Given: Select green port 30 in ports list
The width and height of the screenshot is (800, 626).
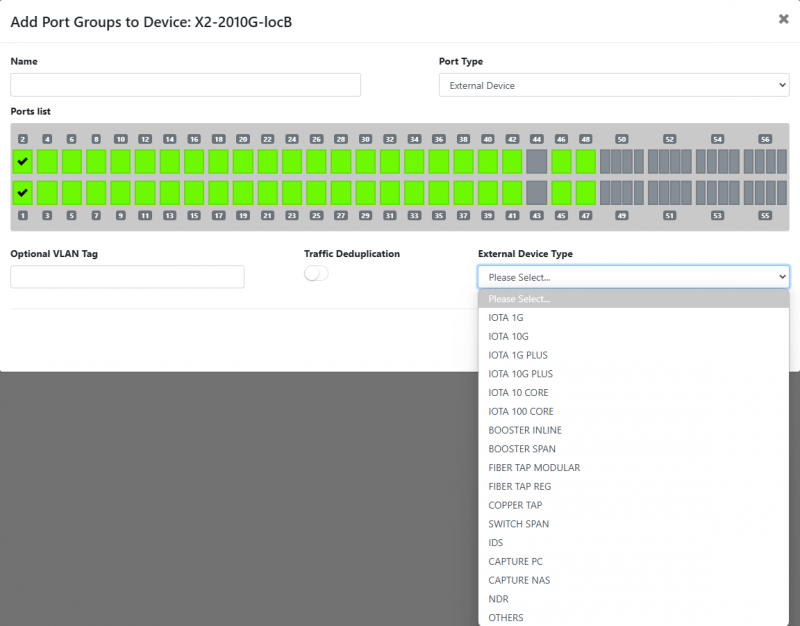Looking at the screenshot, I should coord(365,161).
